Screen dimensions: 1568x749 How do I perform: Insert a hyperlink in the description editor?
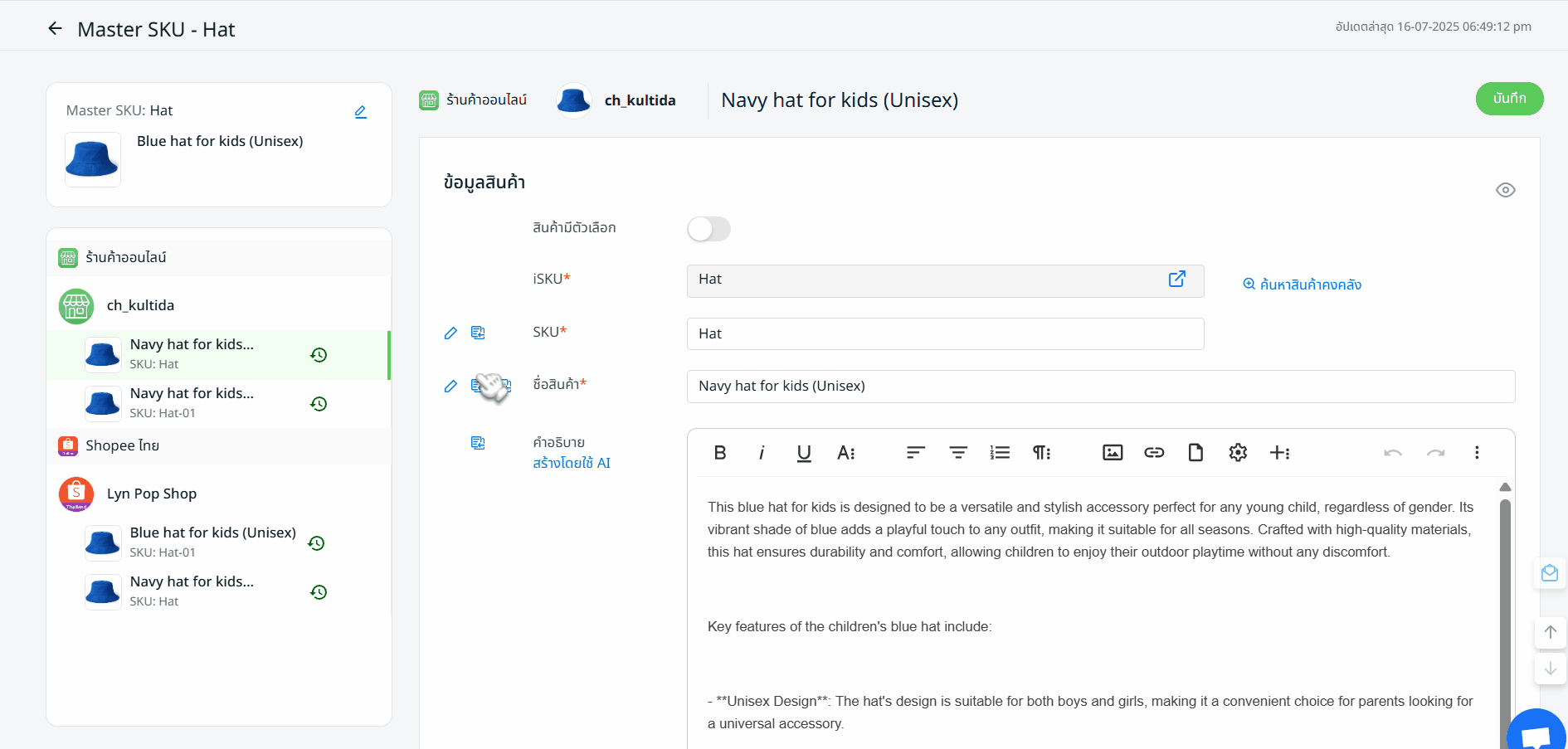tap(1154, 453)
